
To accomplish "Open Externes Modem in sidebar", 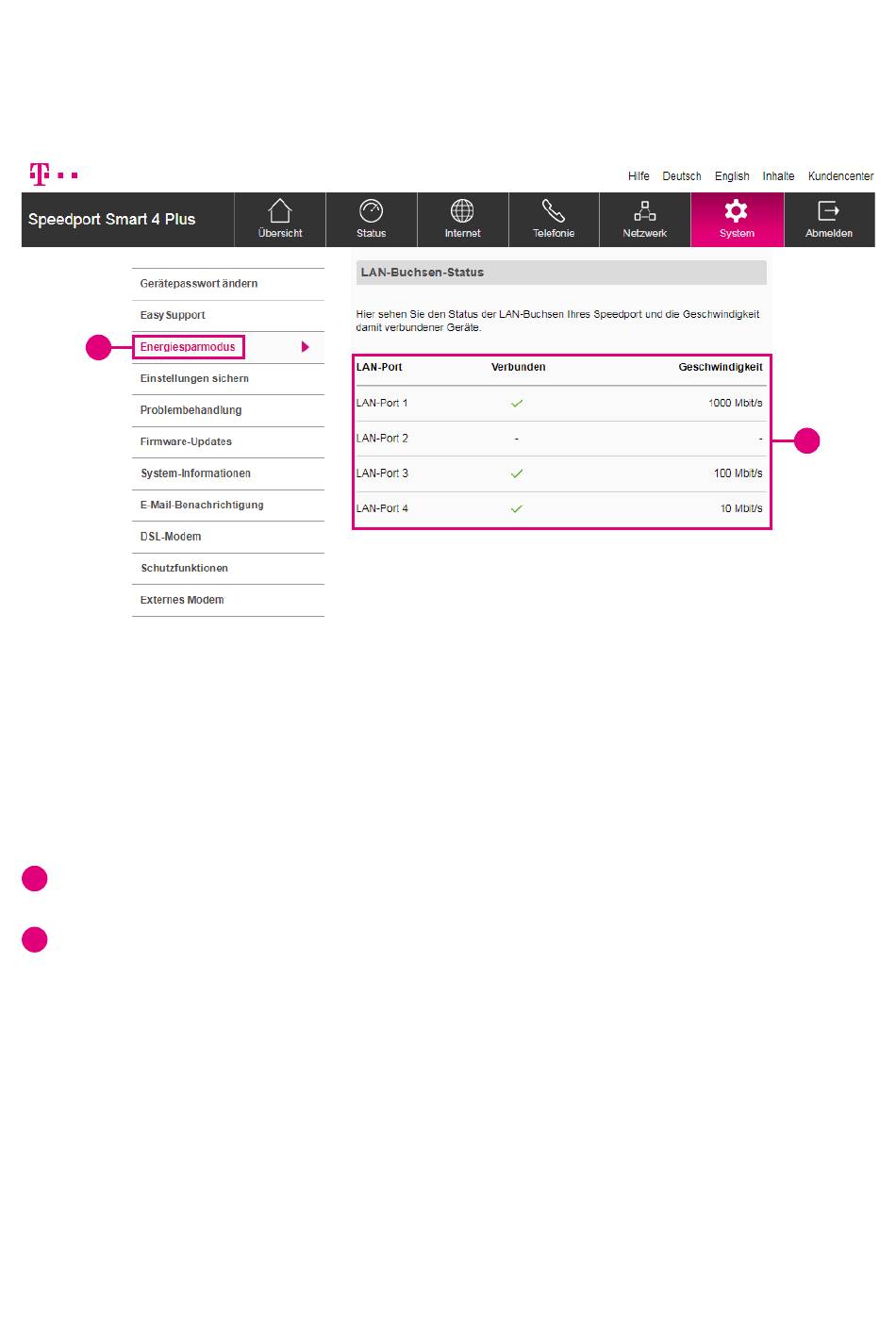I will click(x=182, y=600).
